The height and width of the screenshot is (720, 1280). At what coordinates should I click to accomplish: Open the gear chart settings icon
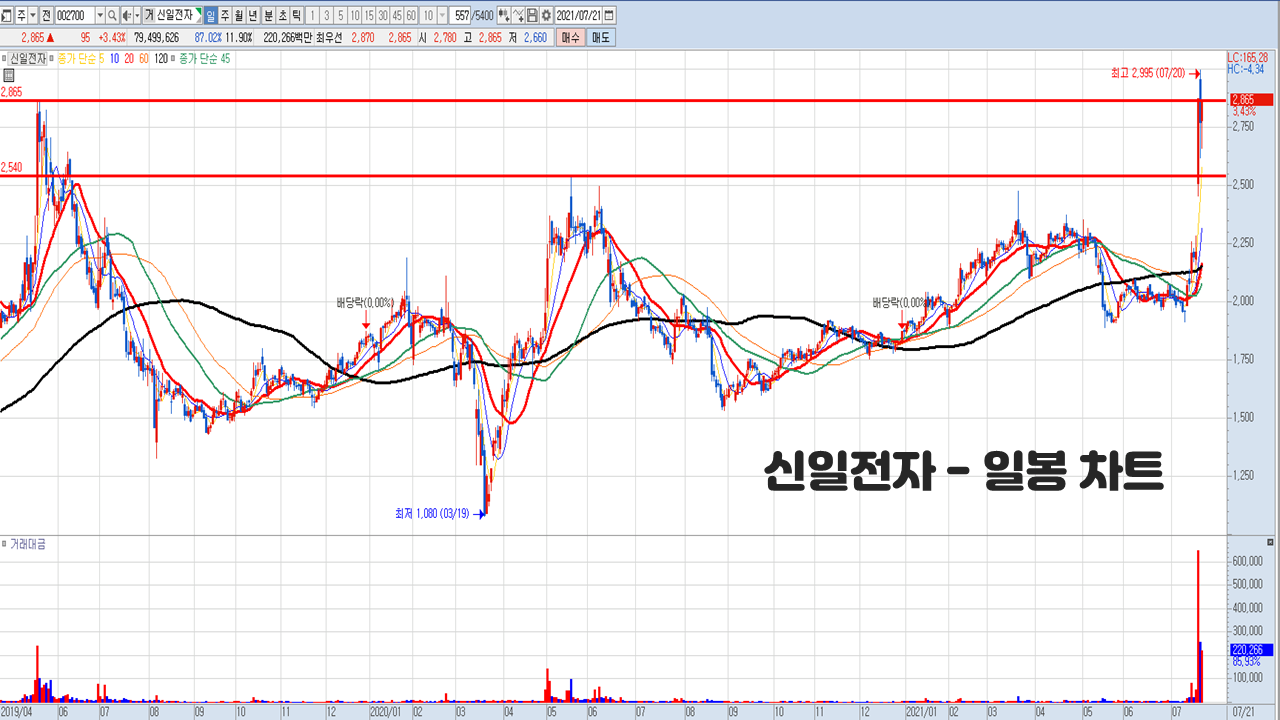point(546,15)
